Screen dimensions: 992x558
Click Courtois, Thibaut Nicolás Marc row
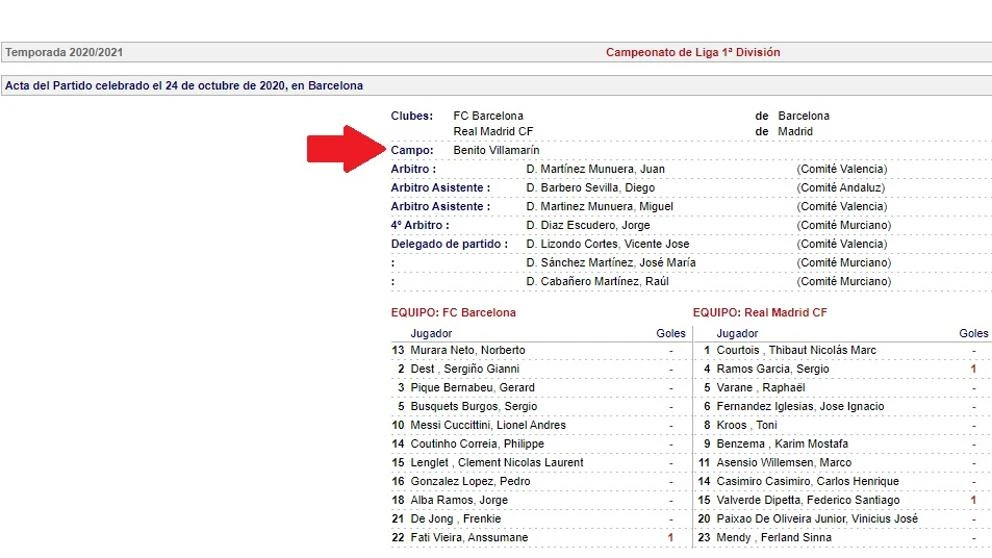(843, 350)
